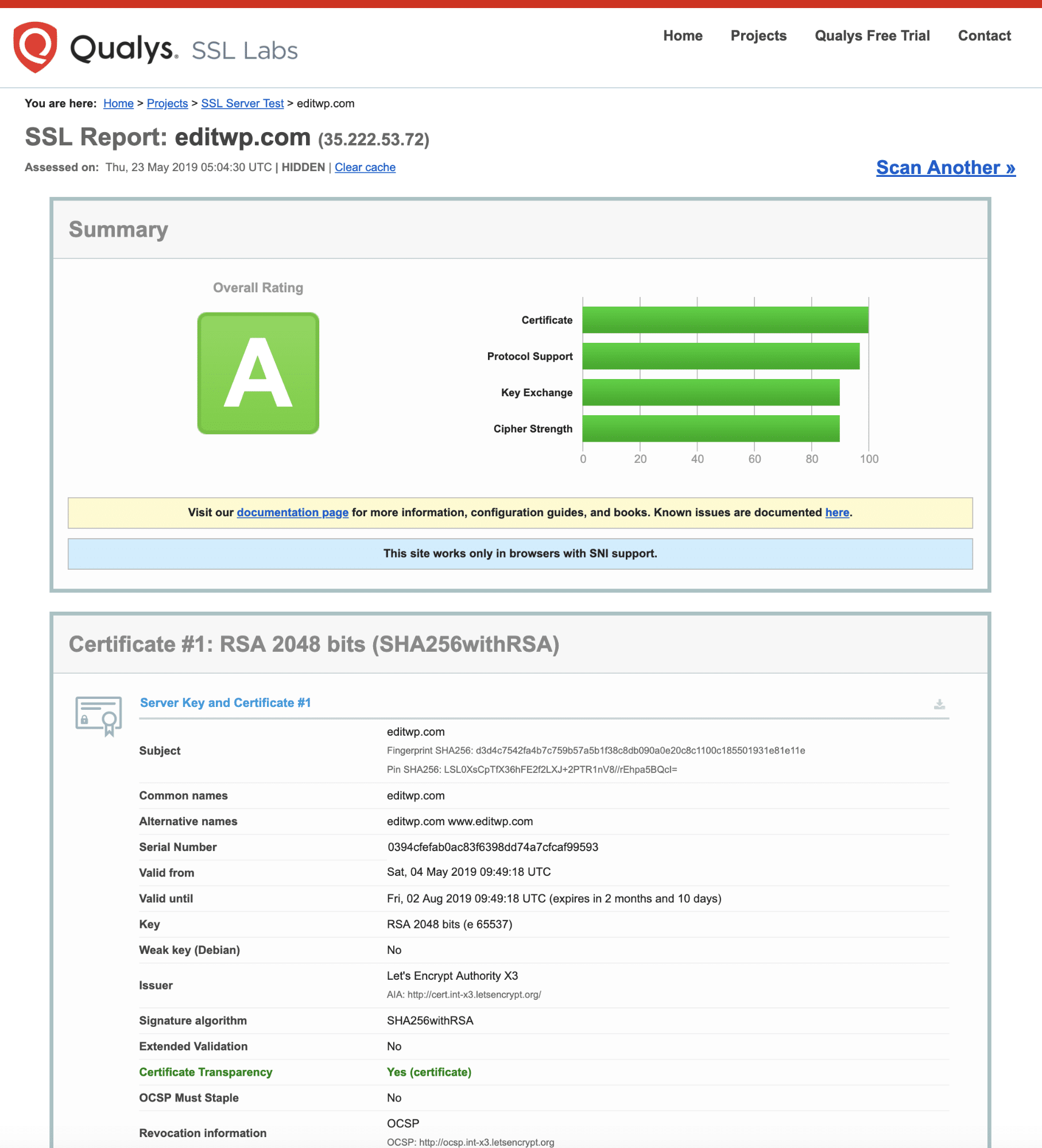Click the download certificate icon

click(940, 704)
